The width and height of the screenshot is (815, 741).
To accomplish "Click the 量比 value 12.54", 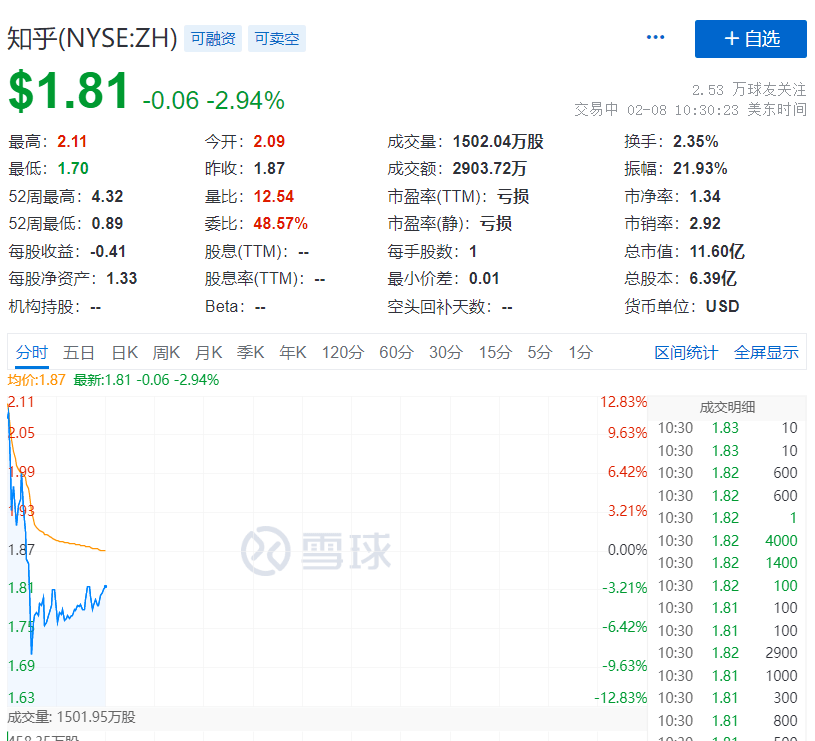I will point(273,196).
